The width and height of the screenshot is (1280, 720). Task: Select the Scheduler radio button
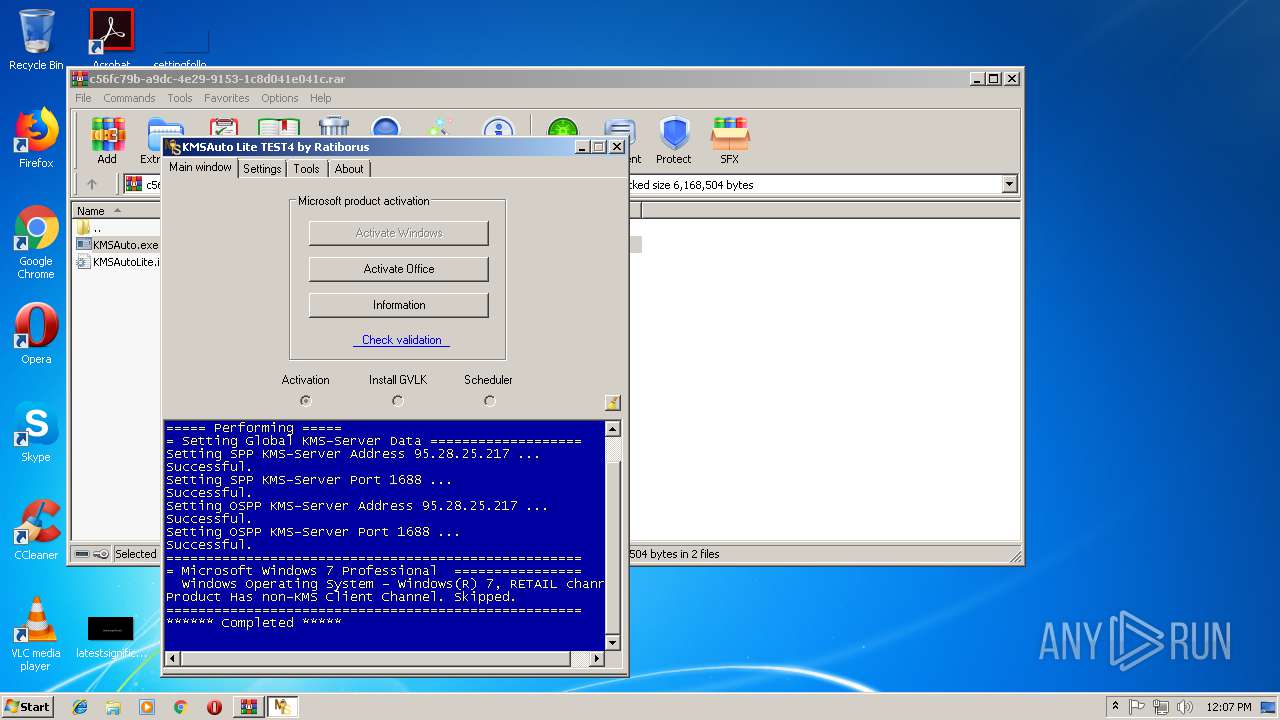pyautogui.click(x=489, y=401)
